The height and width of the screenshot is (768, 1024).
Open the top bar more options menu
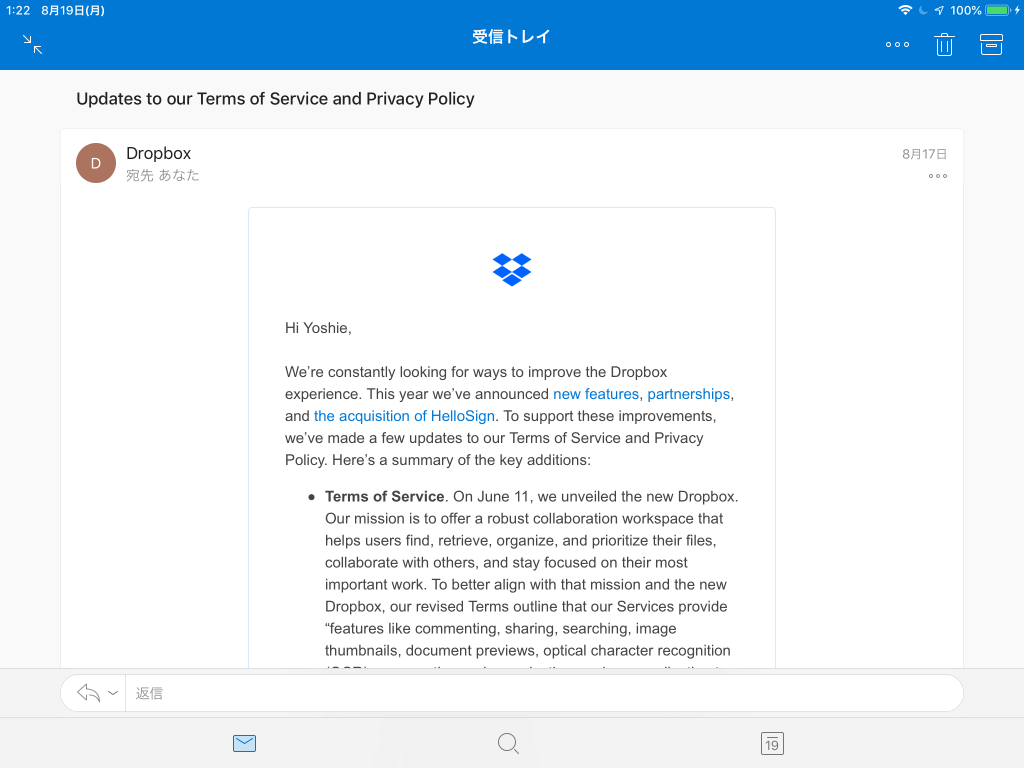point(897,44)
